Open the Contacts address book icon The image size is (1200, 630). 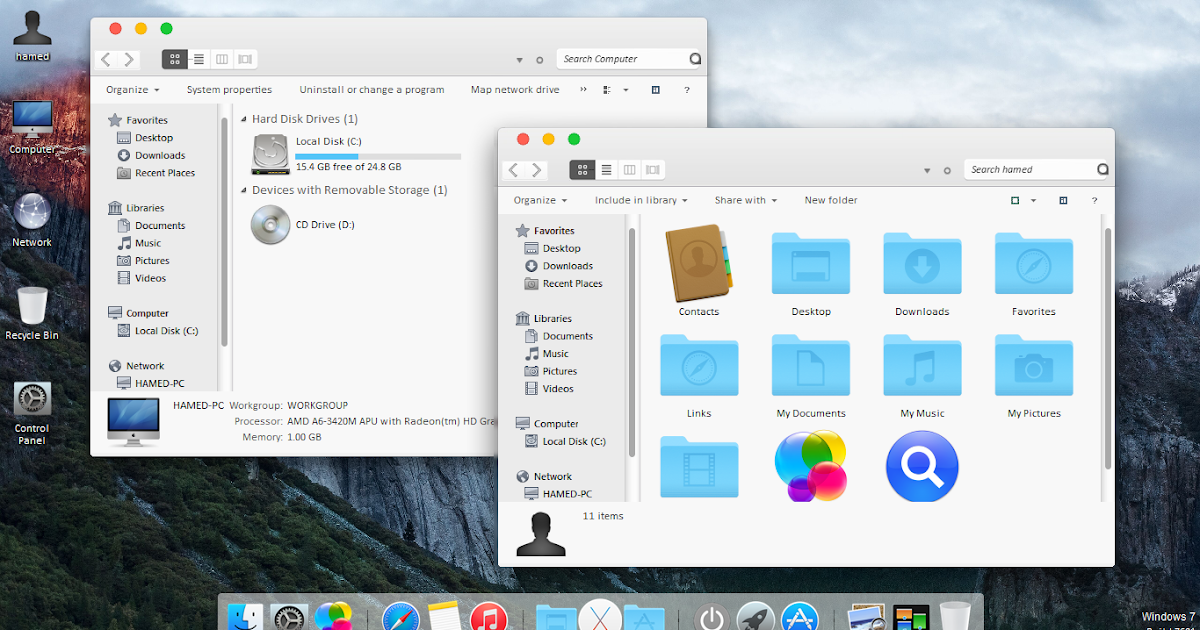pos(699,263)
